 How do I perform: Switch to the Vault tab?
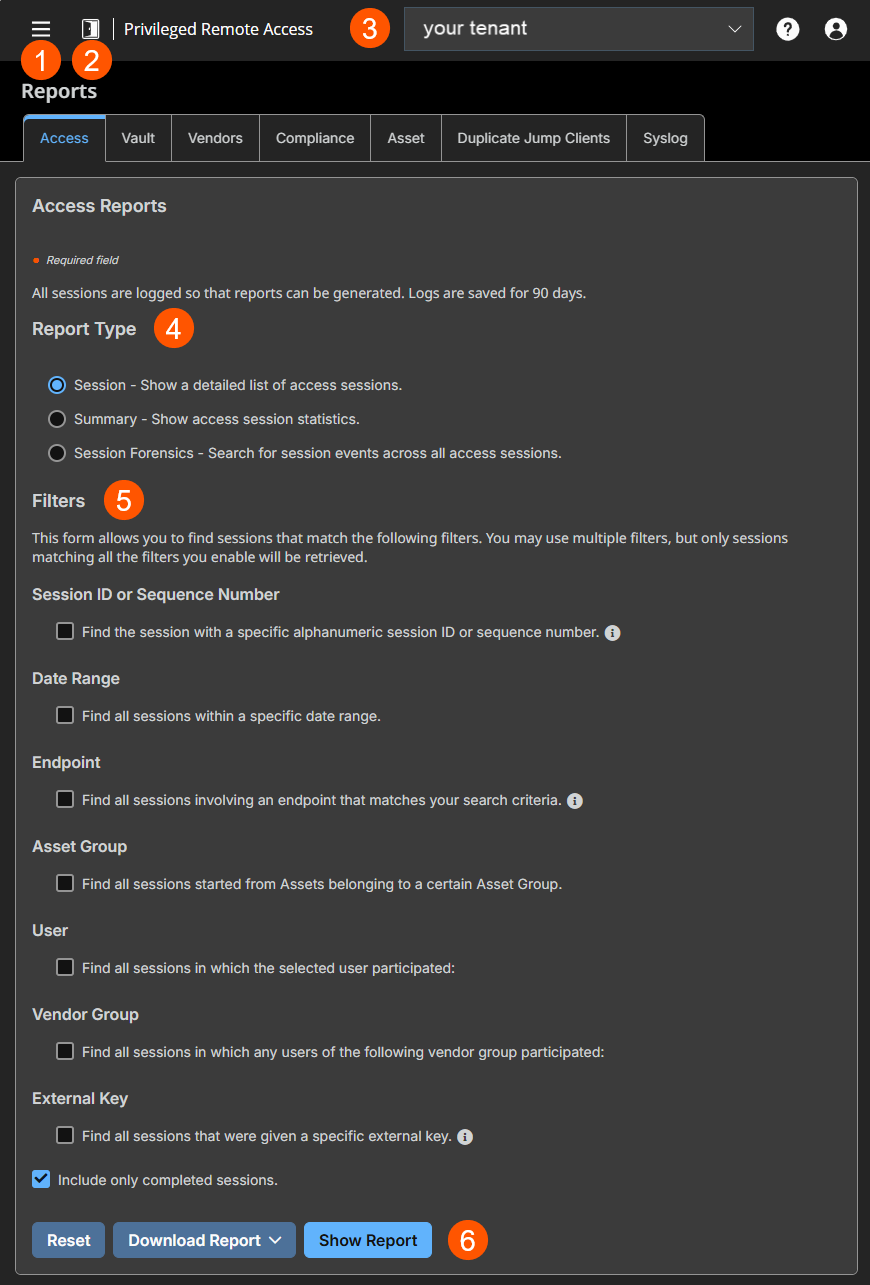(x=137, y=138)
